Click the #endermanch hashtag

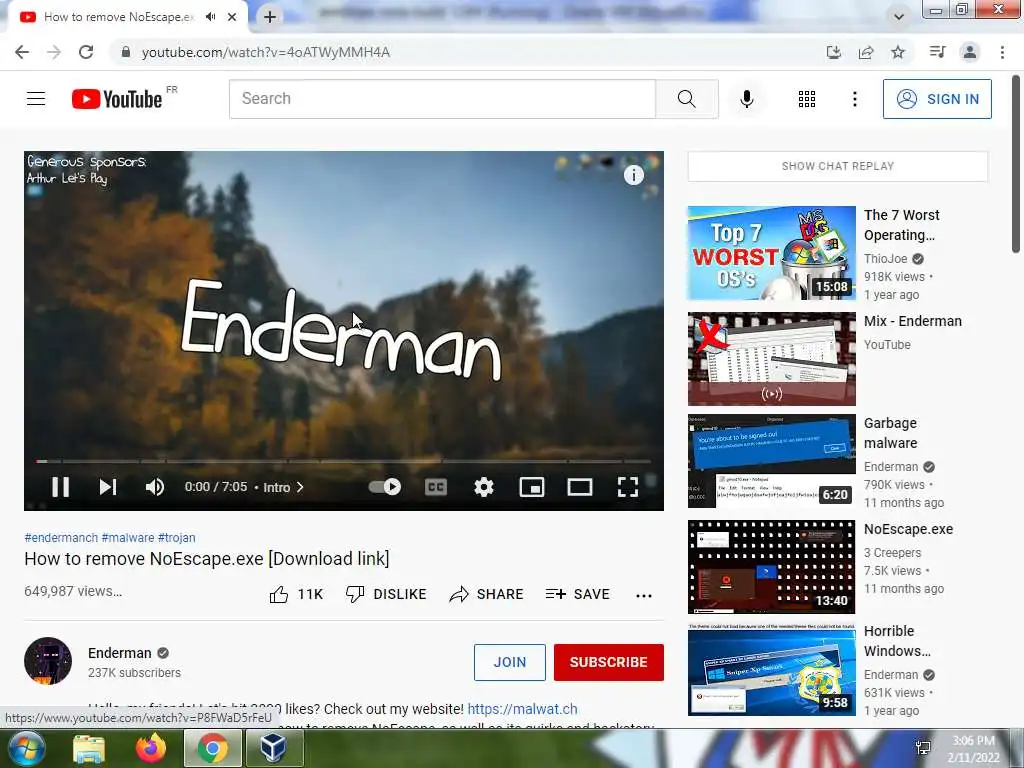click(61, 537)
